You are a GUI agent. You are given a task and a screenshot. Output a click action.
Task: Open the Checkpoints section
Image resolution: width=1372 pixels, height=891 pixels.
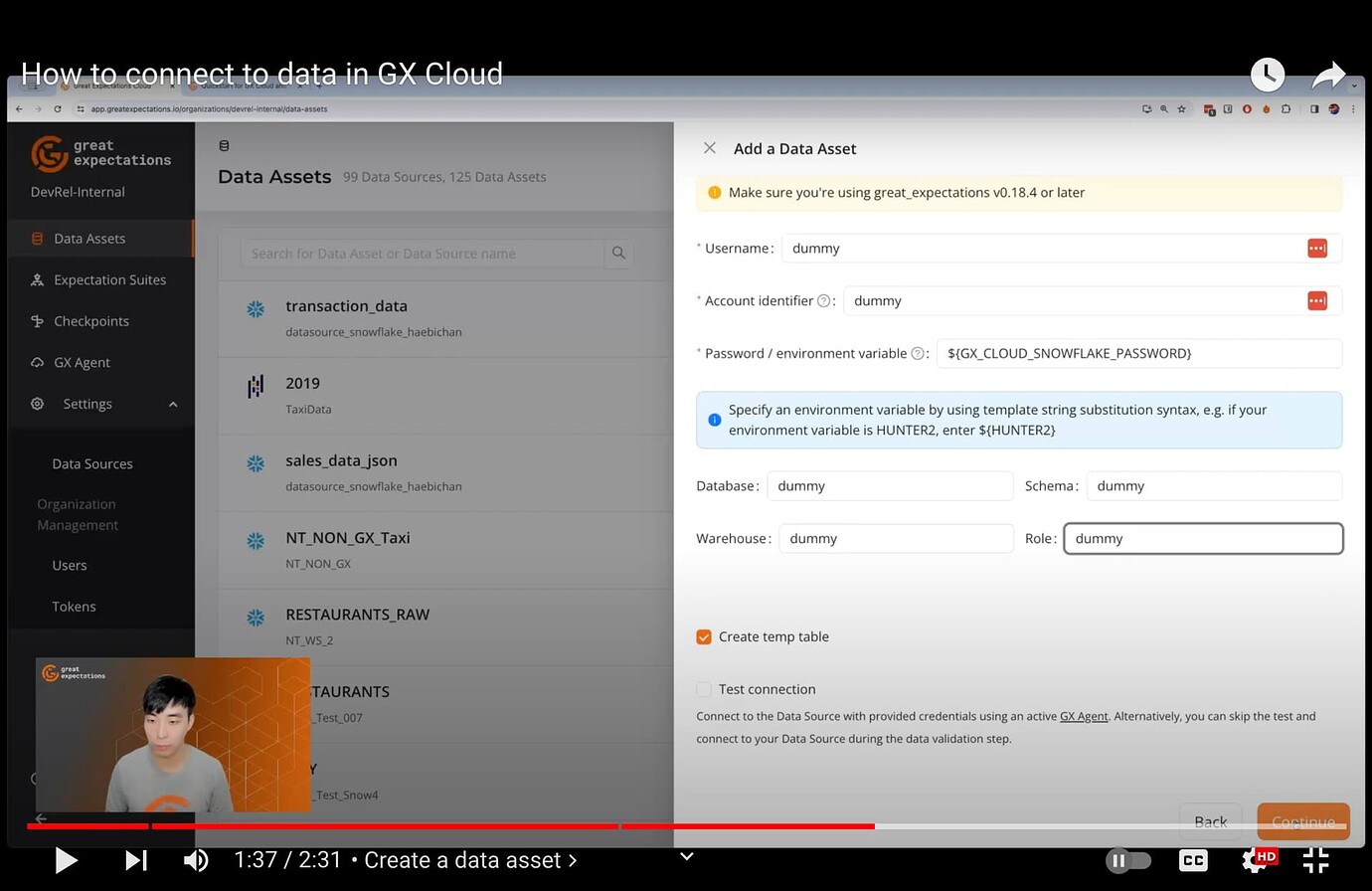tap(90, 320)
